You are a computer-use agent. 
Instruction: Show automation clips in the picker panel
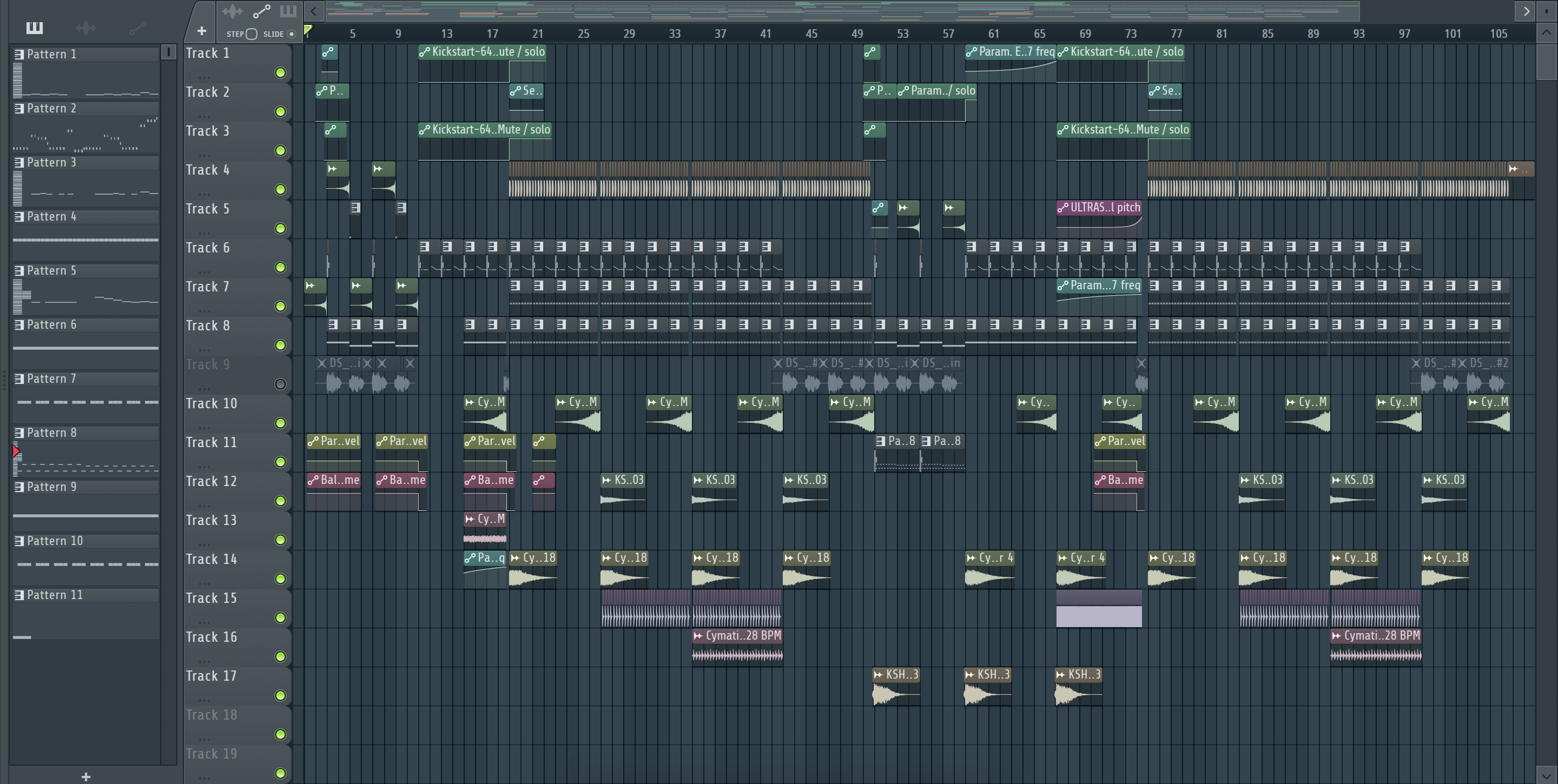[x=138, y=27]
